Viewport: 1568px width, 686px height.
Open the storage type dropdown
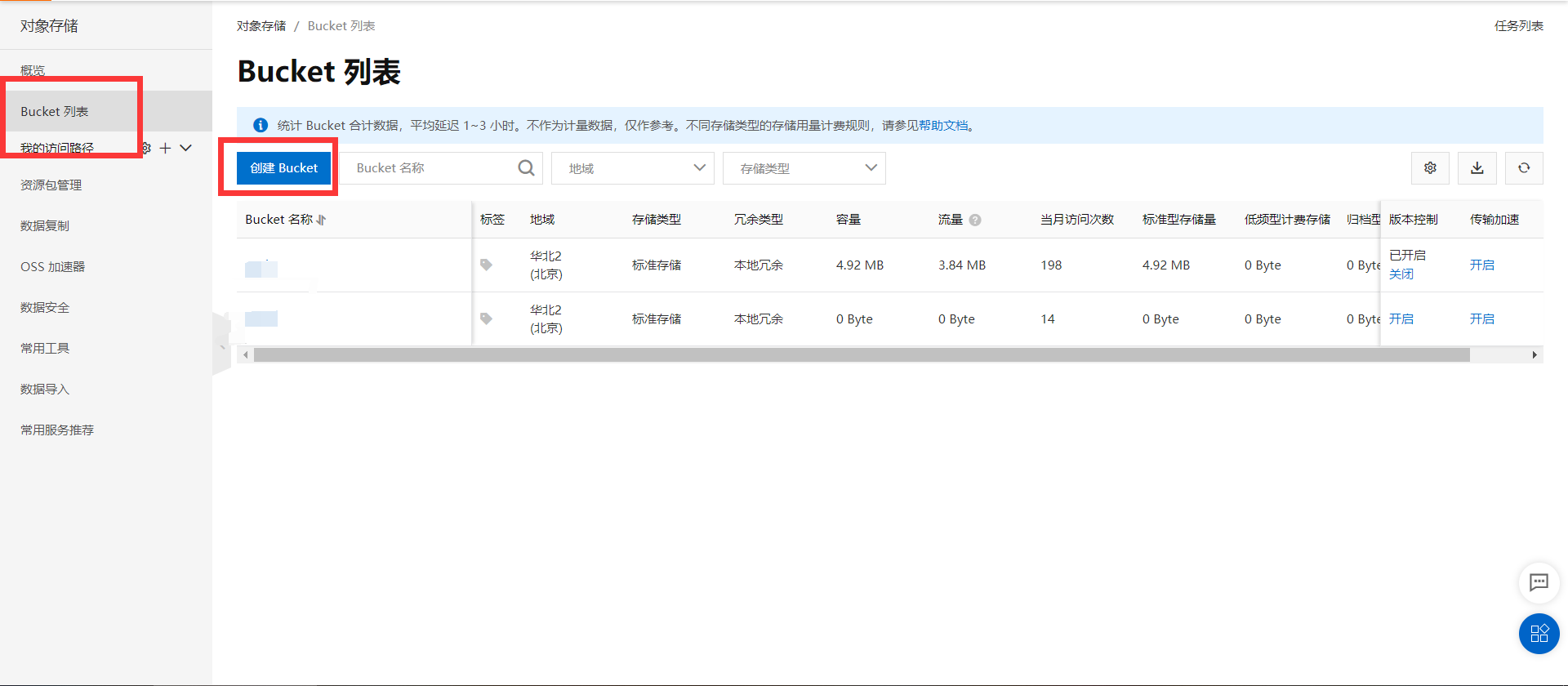[x=804, y=168]
